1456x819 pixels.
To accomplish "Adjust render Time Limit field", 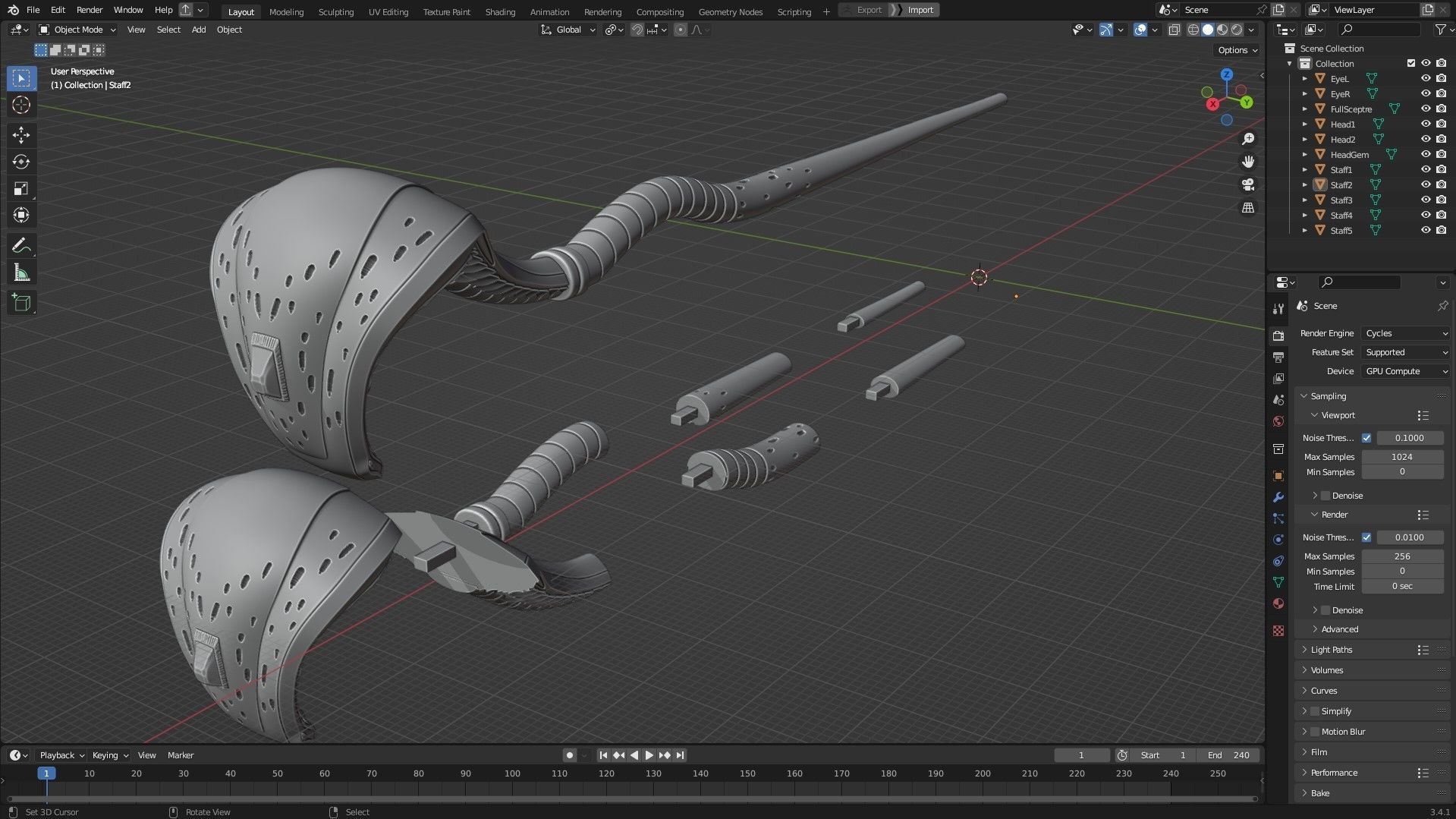I will pos(1402,587).
